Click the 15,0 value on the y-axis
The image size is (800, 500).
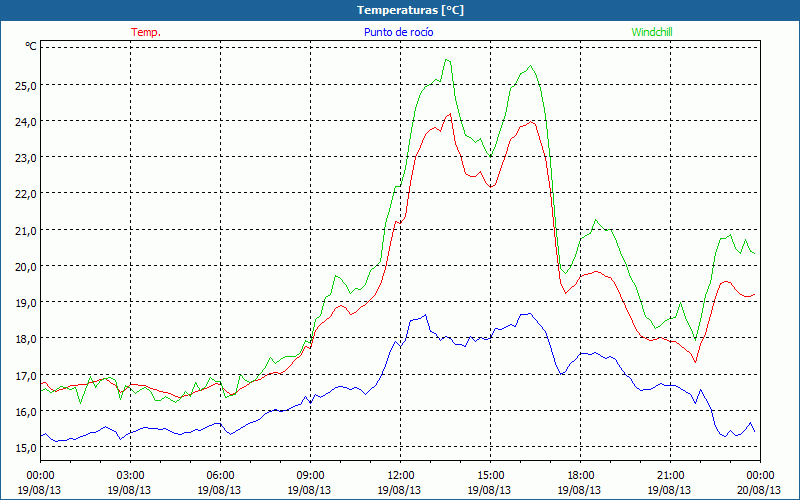click(x=24, y=447)
